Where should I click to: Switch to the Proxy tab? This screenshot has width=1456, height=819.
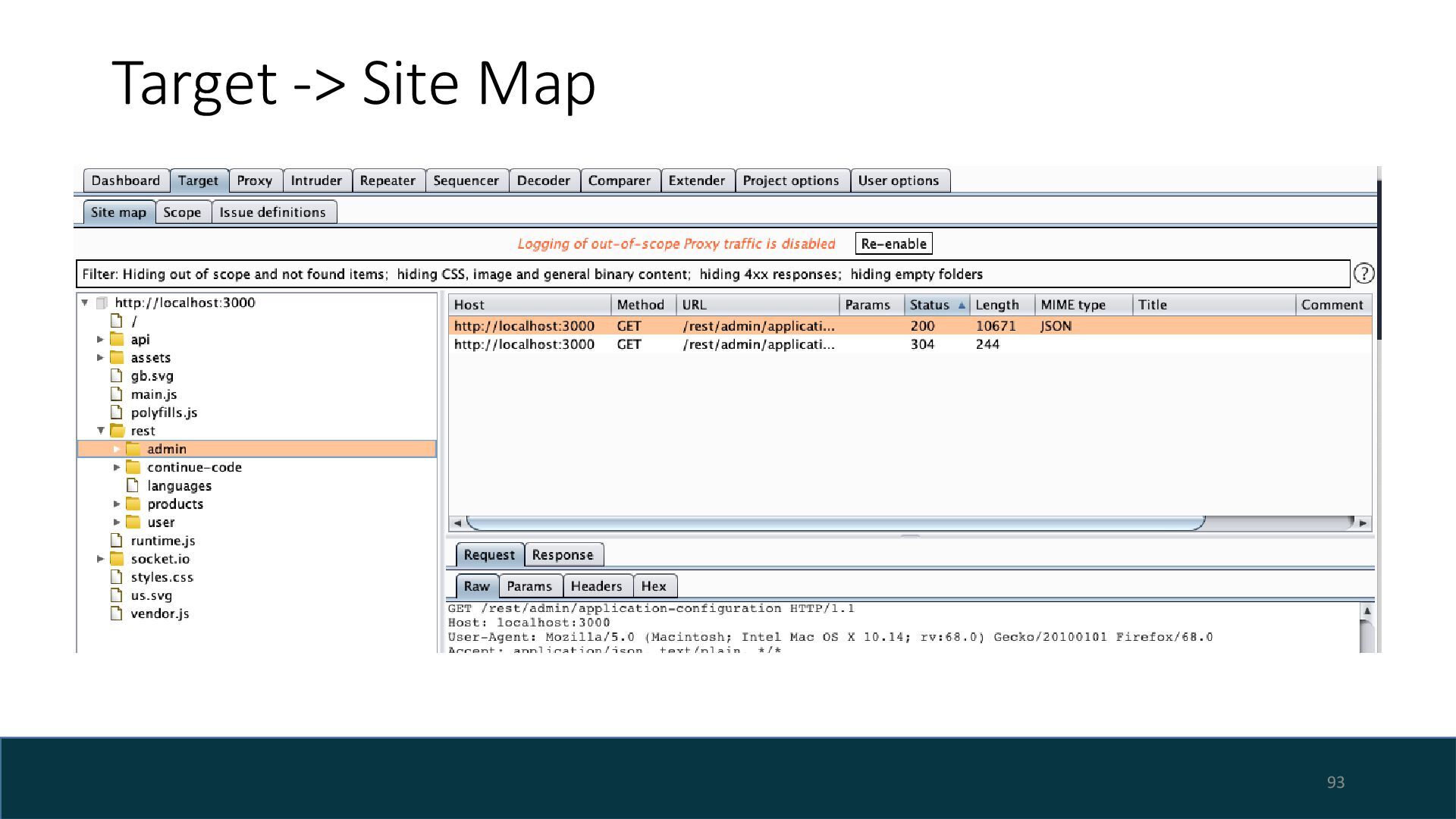(x=254, y=180)
